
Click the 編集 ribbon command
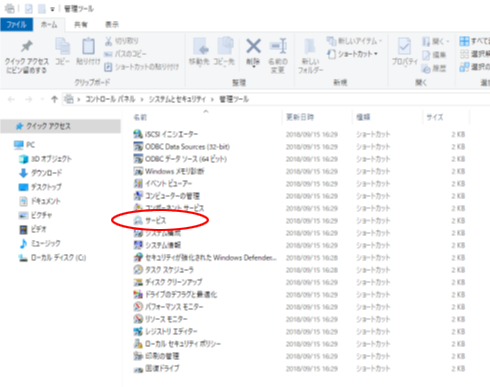(x=434, y=55)
